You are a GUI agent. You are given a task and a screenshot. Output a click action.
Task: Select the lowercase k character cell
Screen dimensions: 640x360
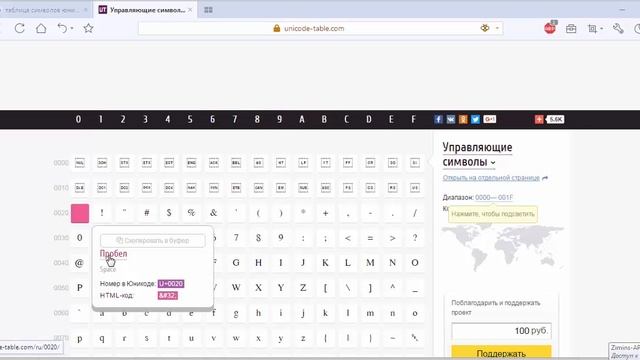(325, 313)
